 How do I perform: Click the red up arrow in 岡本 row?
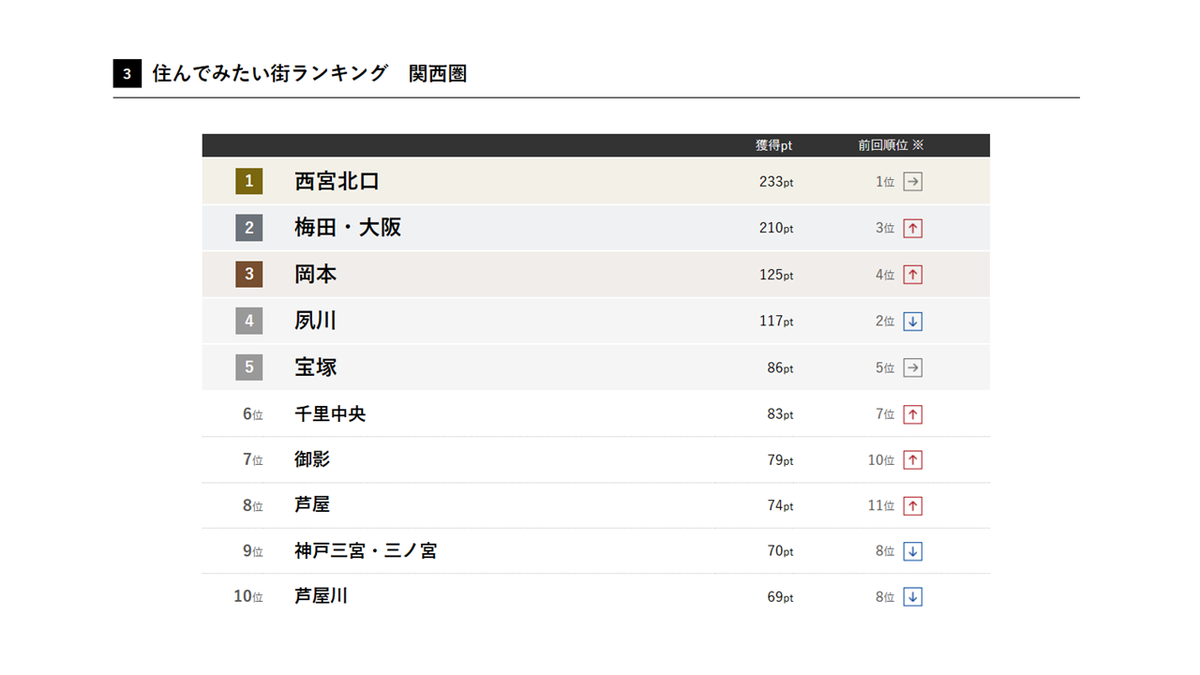(912, 275)
